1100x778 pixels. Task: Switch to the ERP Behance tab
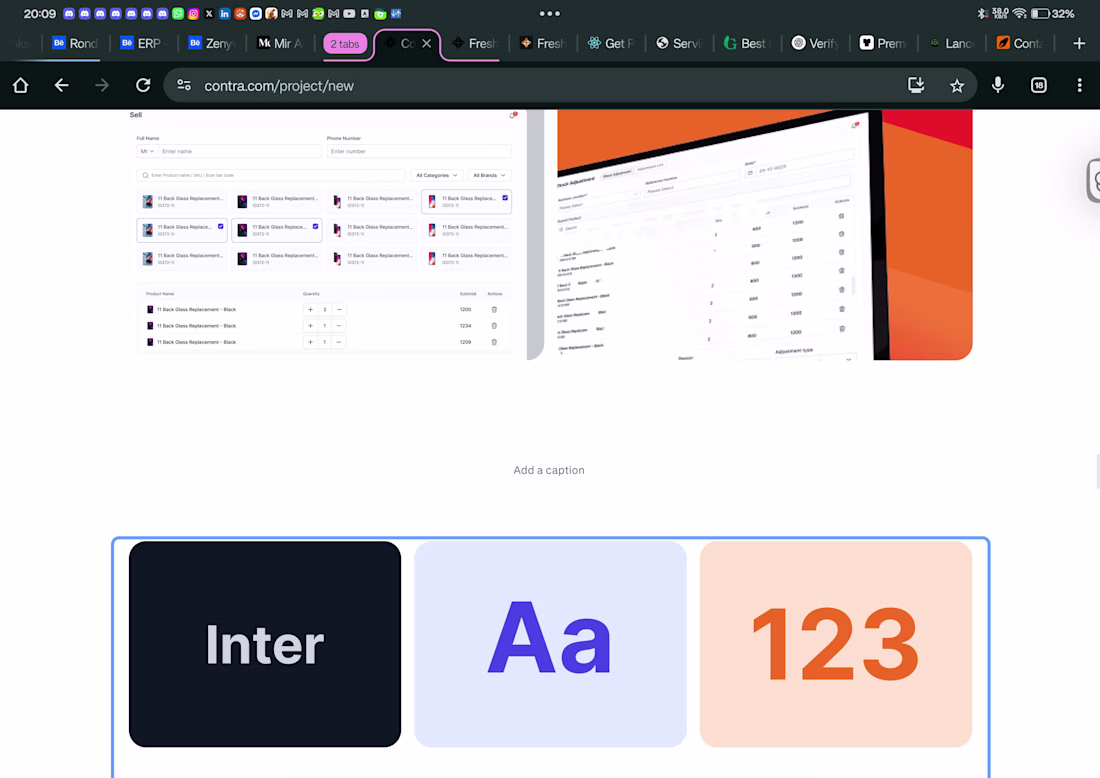click(143, 43)
